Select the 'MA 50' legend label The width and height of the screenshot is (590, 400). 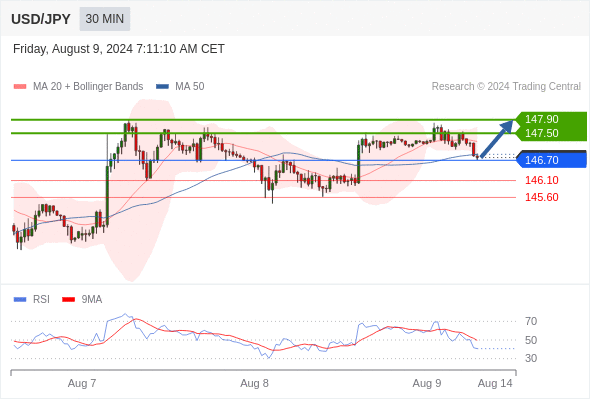190,87
